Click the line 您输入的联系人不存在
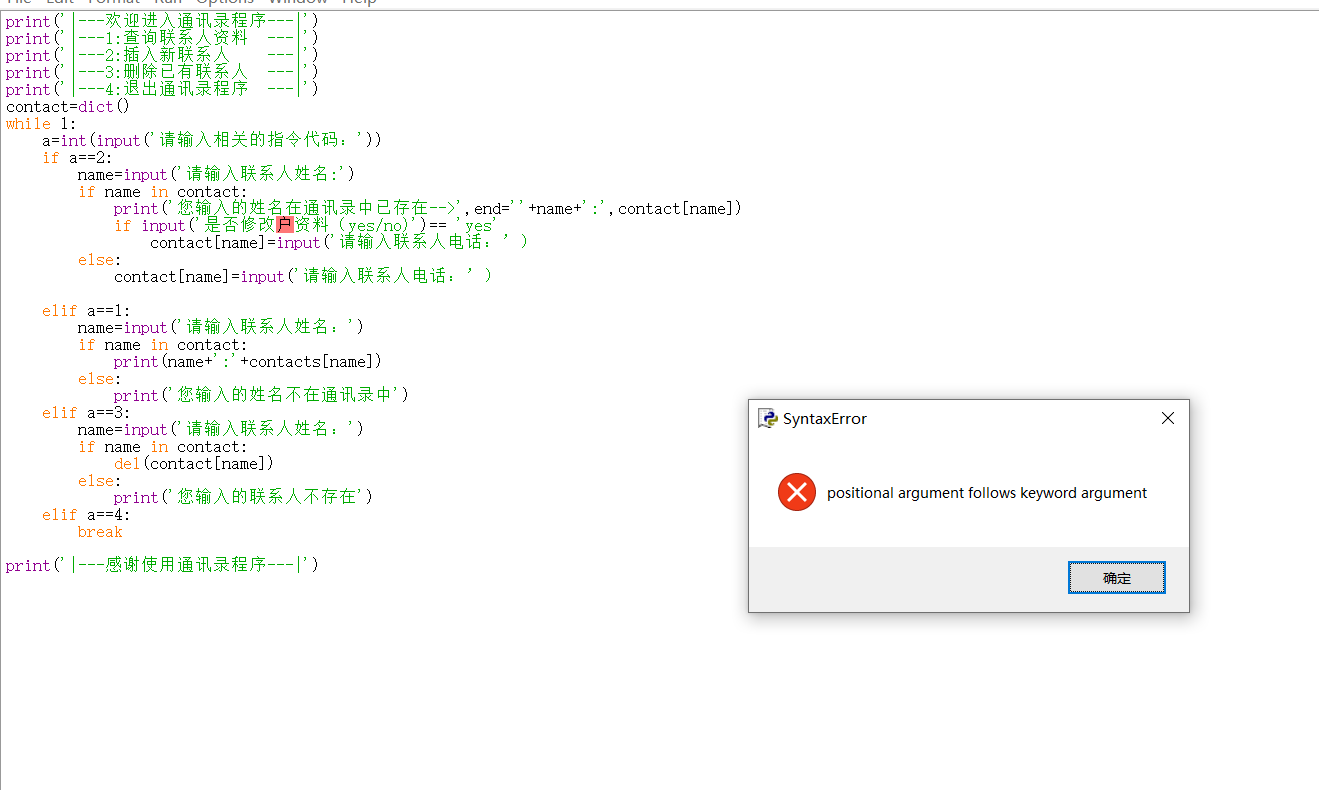Viewport: 1319px width, 790px height. click(243, 497)
